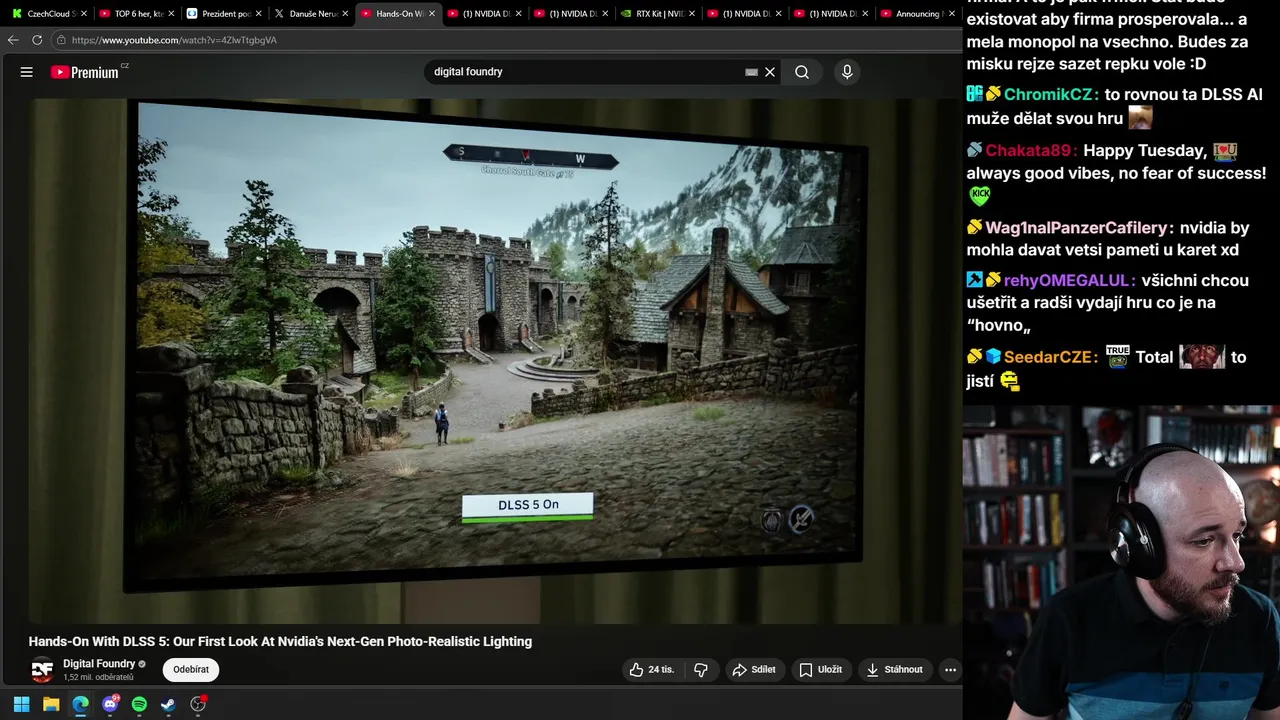Click the video player to pause
1280x720 pixels.
495,360
